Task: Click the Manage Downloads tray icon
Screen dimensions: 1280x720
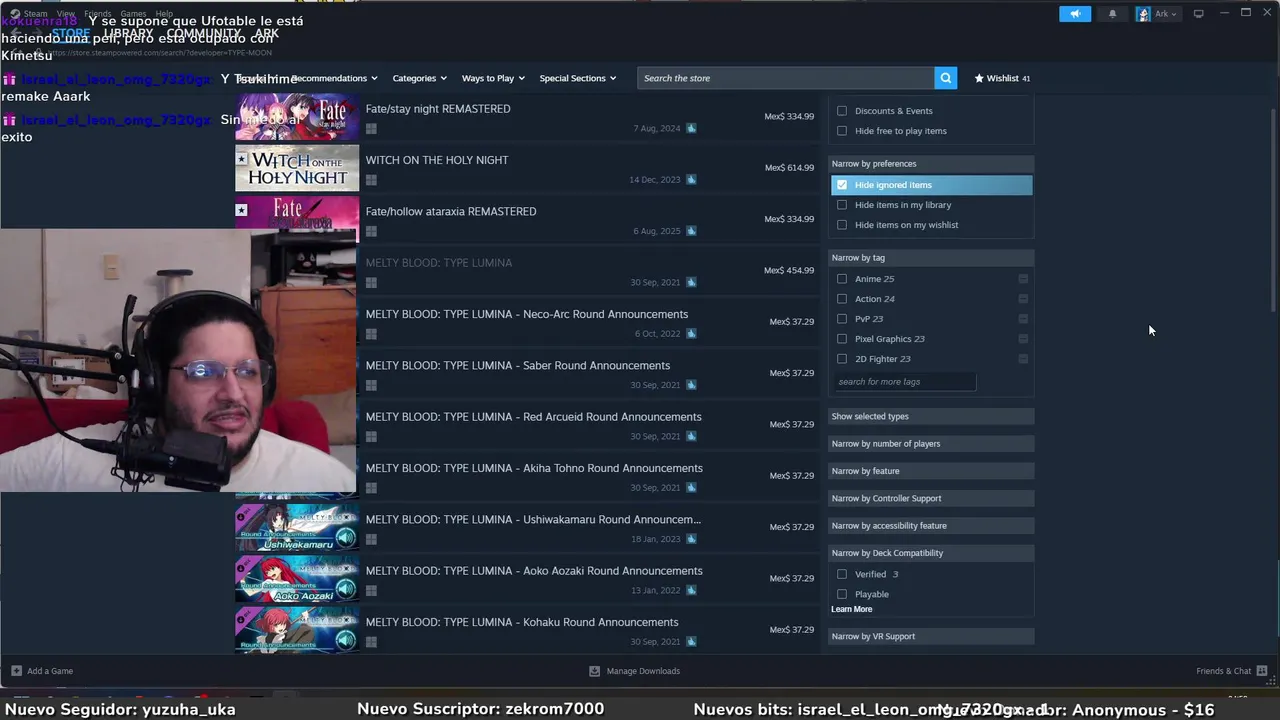Action: 594,671
